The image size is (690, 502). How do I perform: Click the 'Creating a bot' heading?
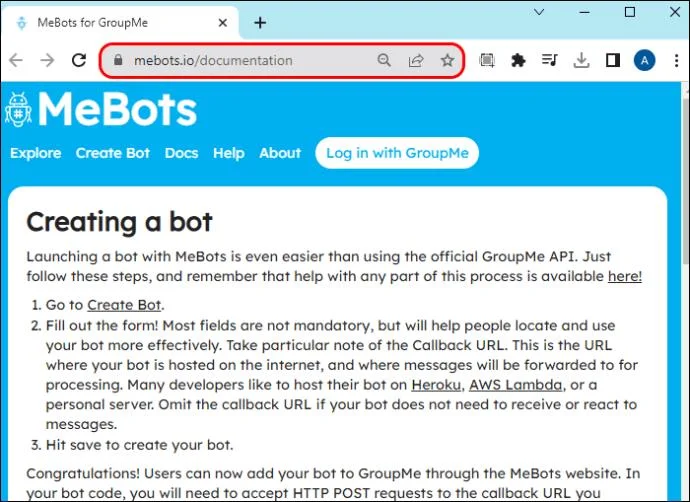[119, 222]
